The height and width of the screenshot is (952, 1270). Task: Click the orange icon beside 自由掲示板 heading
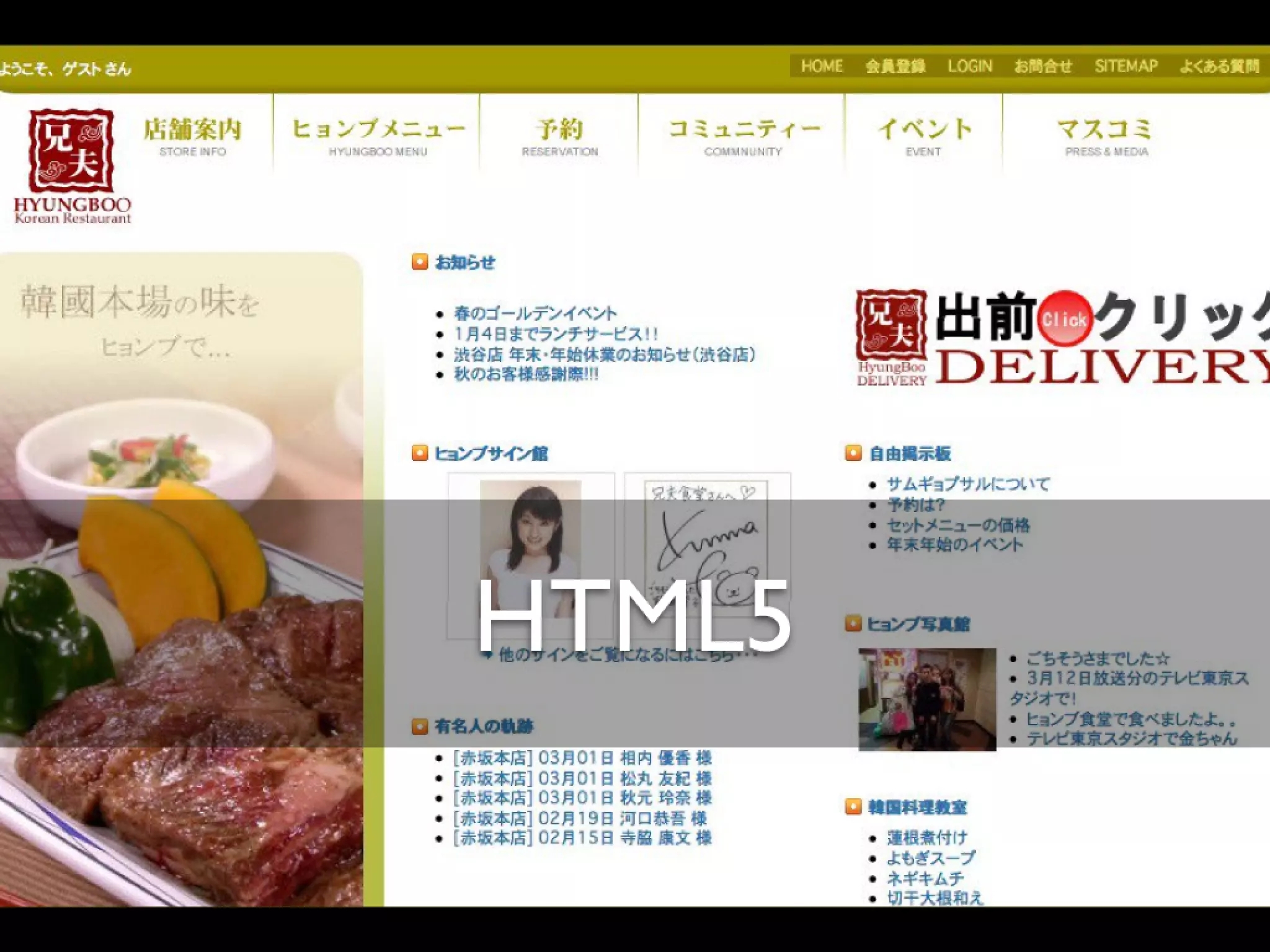point(853,453)
